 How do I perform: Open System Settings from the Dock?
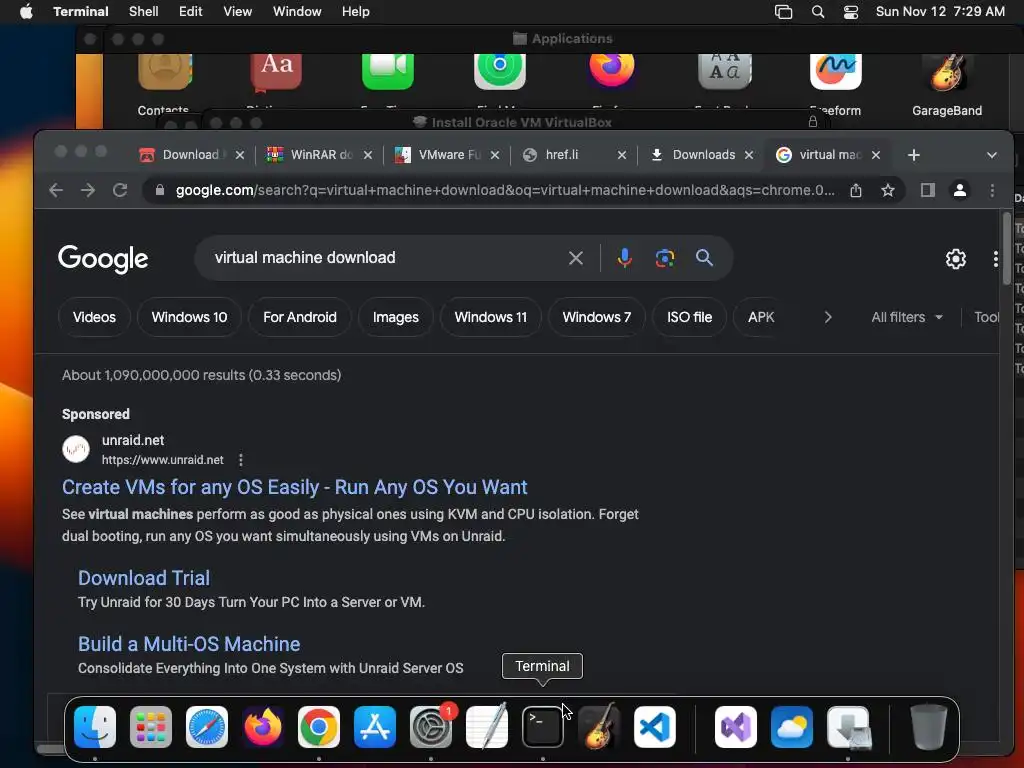tap(431, 727)
